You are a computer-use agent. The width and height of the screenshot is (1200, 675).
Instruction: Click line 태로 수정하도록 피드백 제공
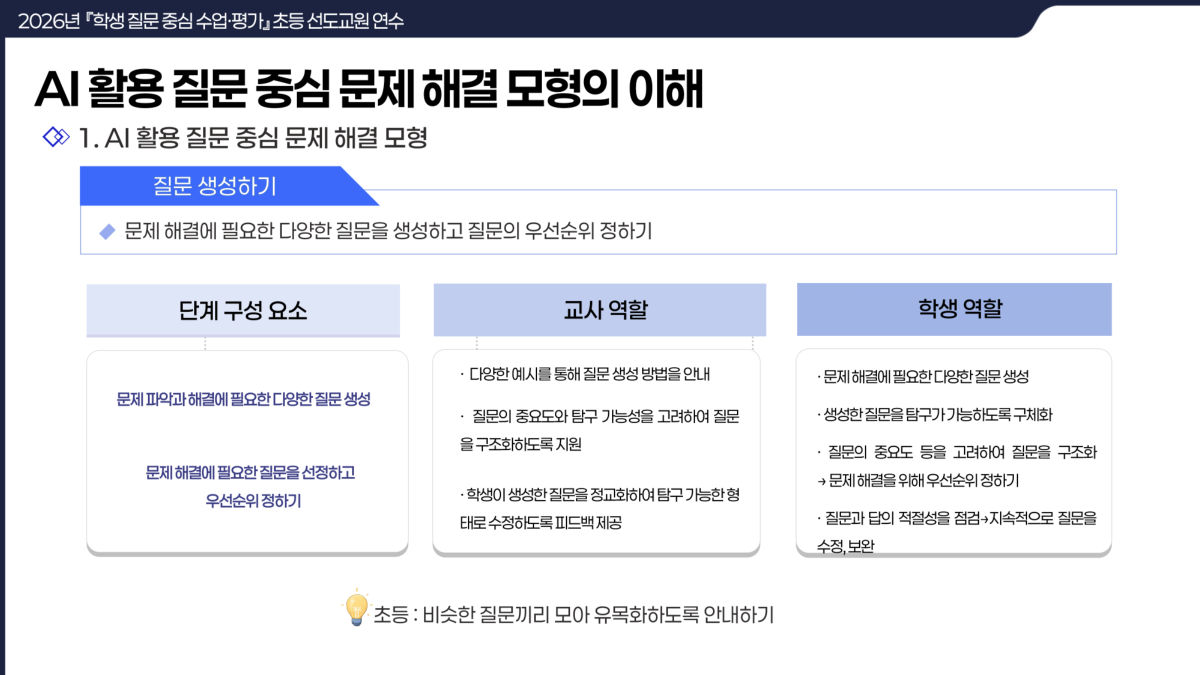[540, 523]
